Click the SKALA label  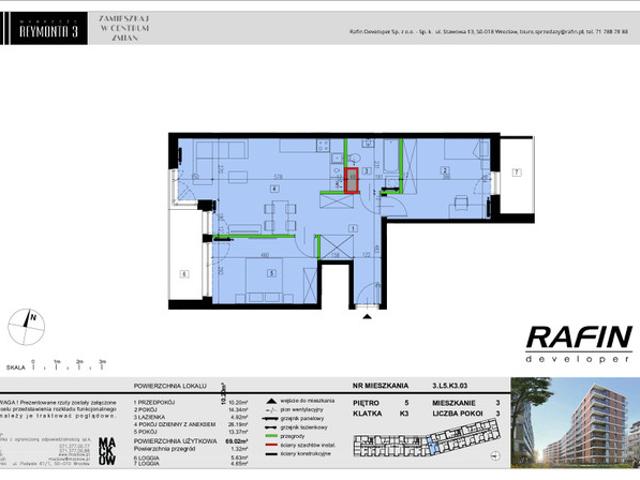[16, 368]
